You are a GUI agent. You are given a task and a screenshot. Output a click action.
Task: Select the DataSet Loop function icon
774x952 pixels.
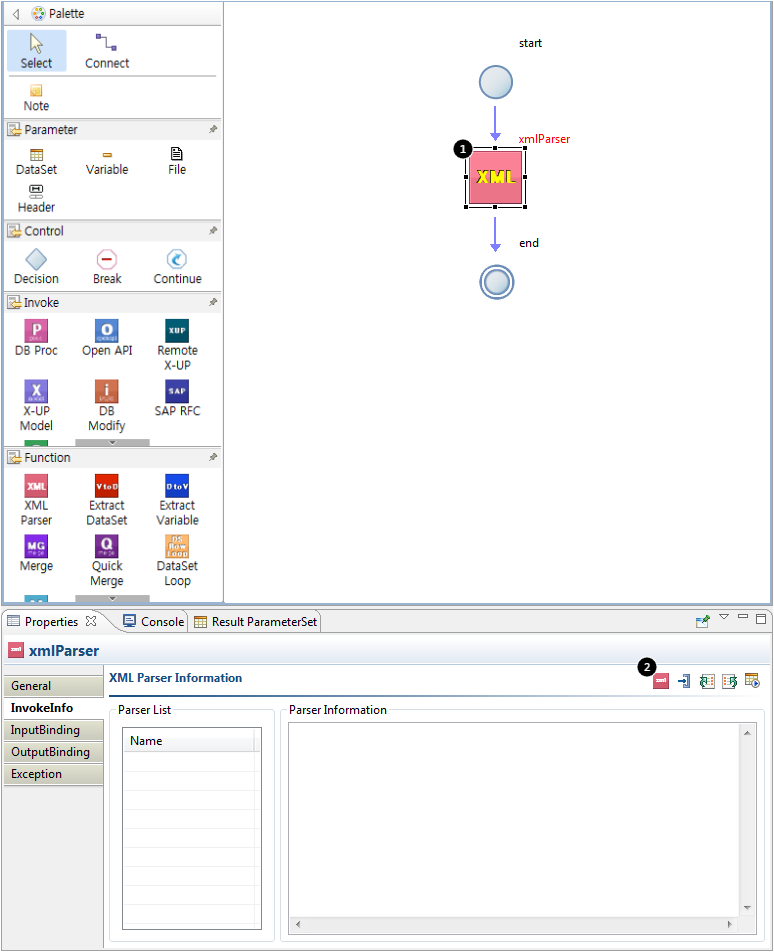177,560
